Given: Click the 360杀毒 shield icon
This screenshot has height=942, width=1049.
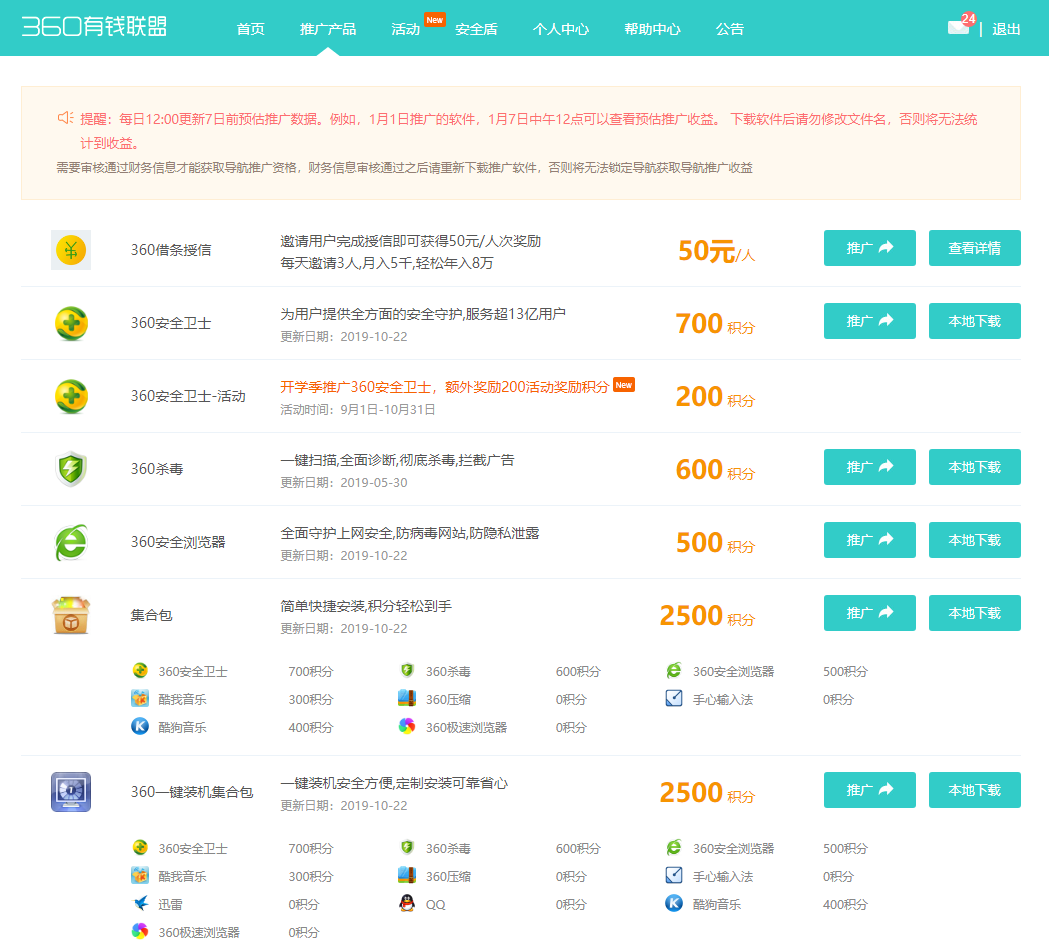Looking at the screenshot, I should (x=71, y=469).
